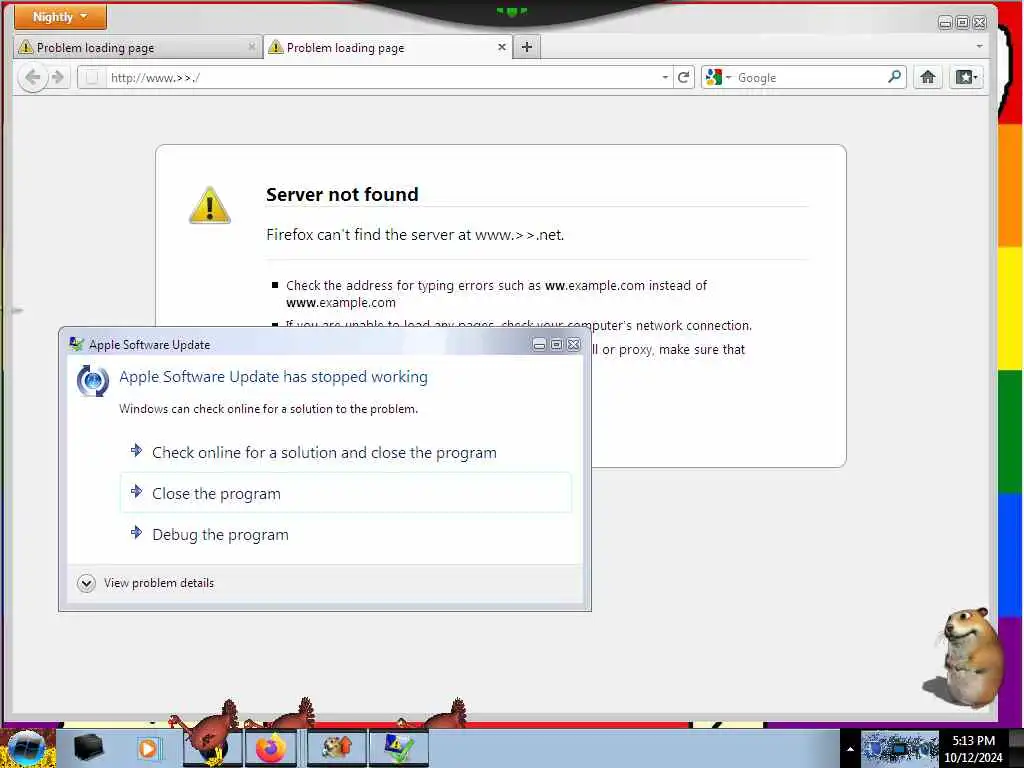The width and height of the screenshot is (1024, 768).
Task: Click the system tray notification icons
Action: pyautogui.click(x=900, y=749)
